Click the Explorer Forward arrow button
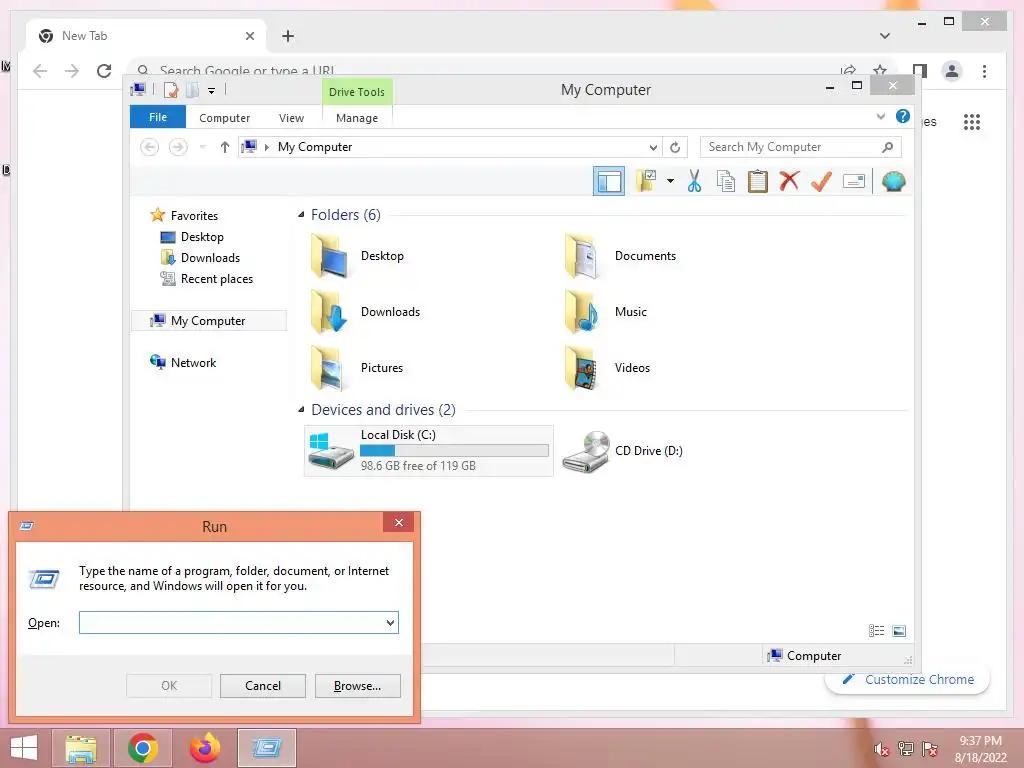 click(x=178, y=147)
